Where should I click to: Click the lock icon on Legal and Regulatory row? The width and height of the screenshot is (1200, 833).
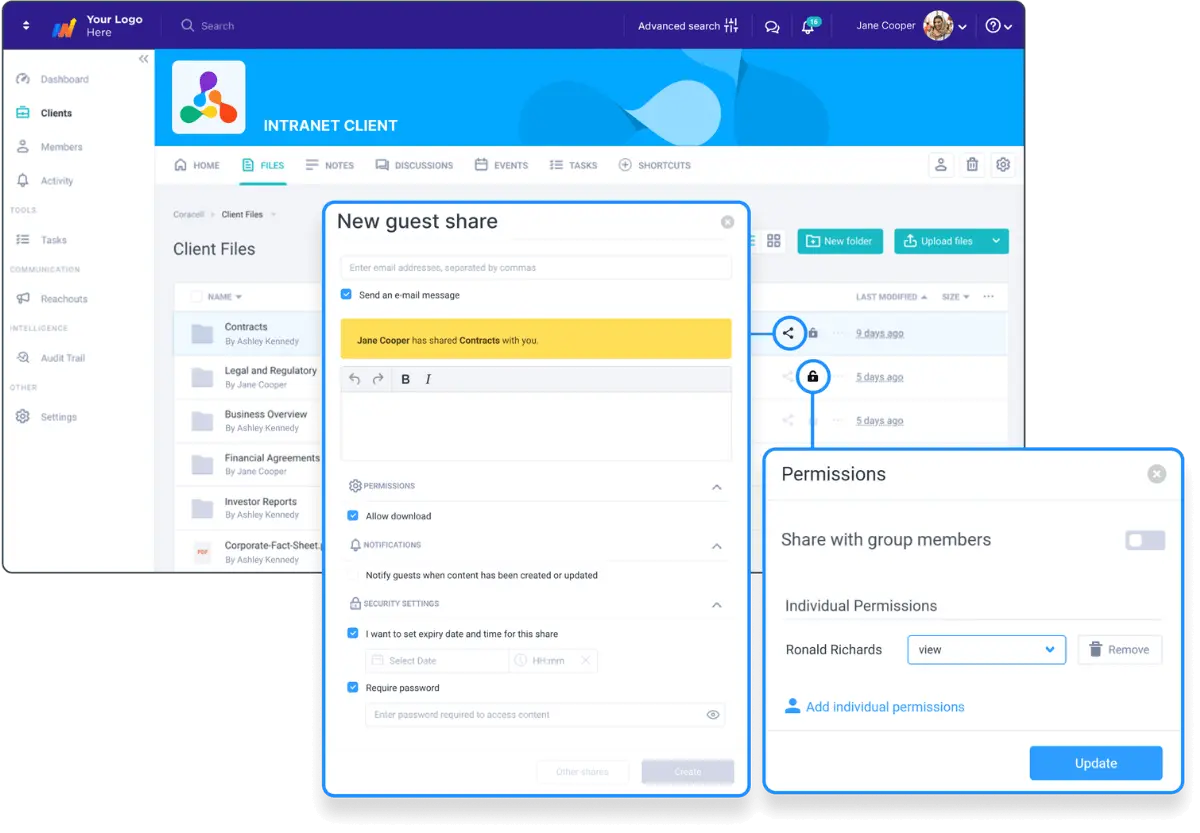(813, 376)
